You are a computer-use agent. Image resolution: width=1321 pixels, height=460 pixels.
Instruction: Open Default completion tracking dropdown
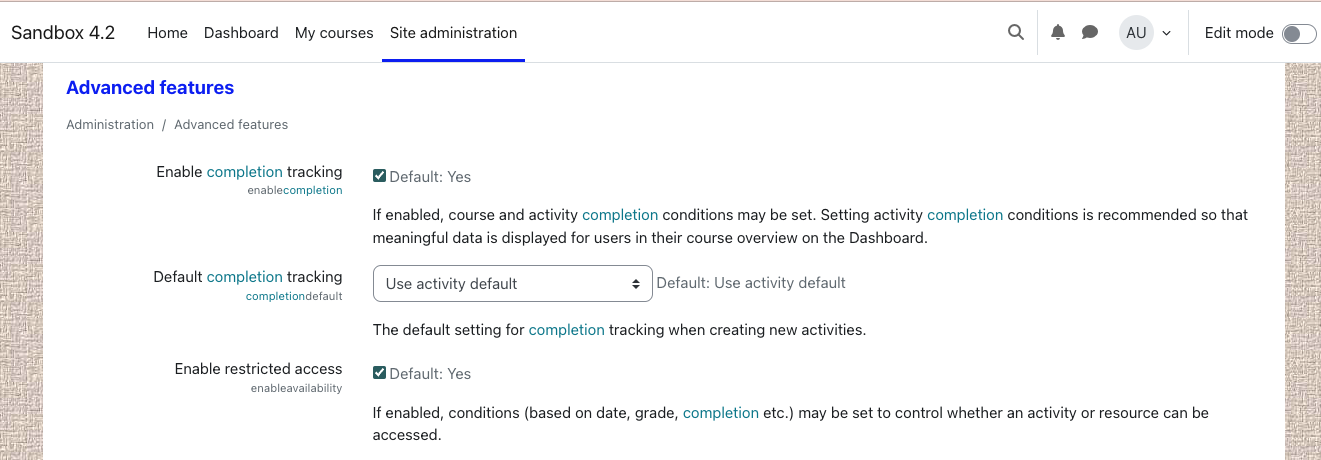click(x=512, y=283)
